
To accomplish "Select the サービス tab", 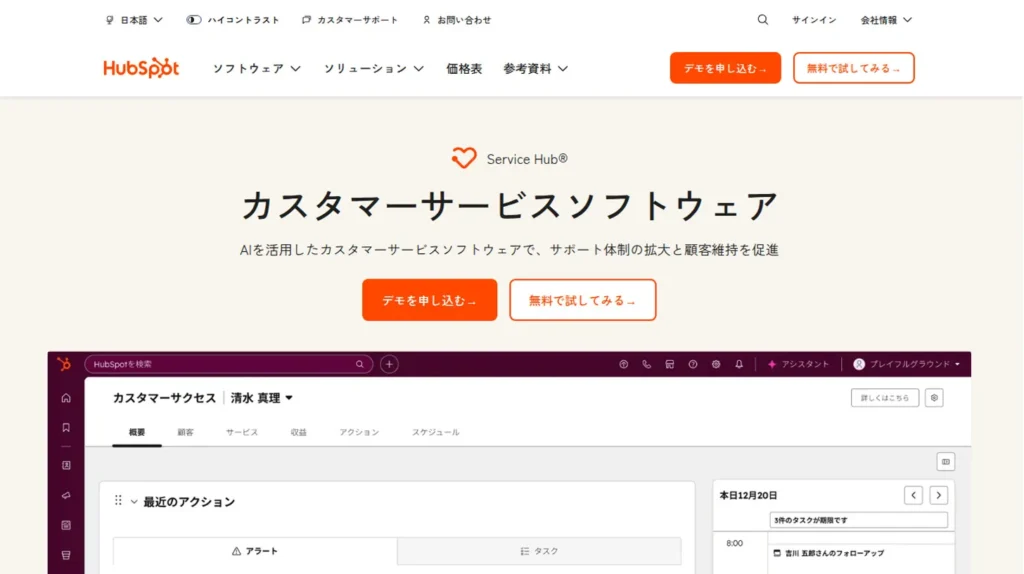I will 242,432.
